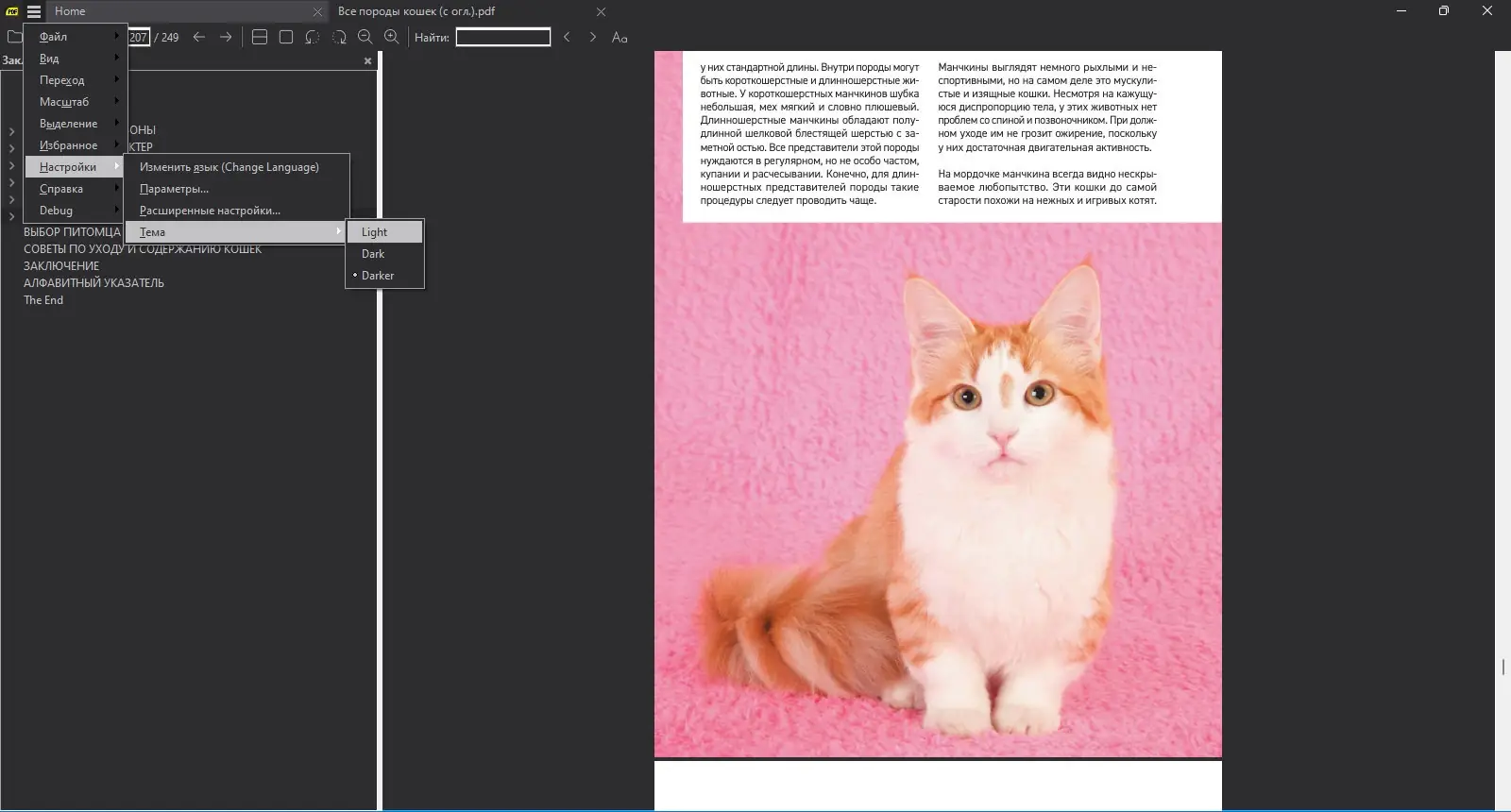Screen dimensions: 1511x812
Task: Select the fit single page icon
Action: point(286,37)
